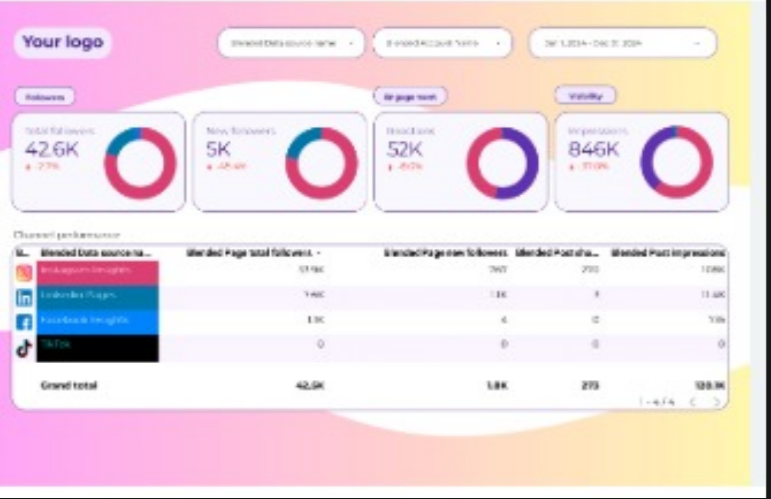
Task: Click the Total followers donut chart
Action: pyautogui.click(x=141, y=163)
